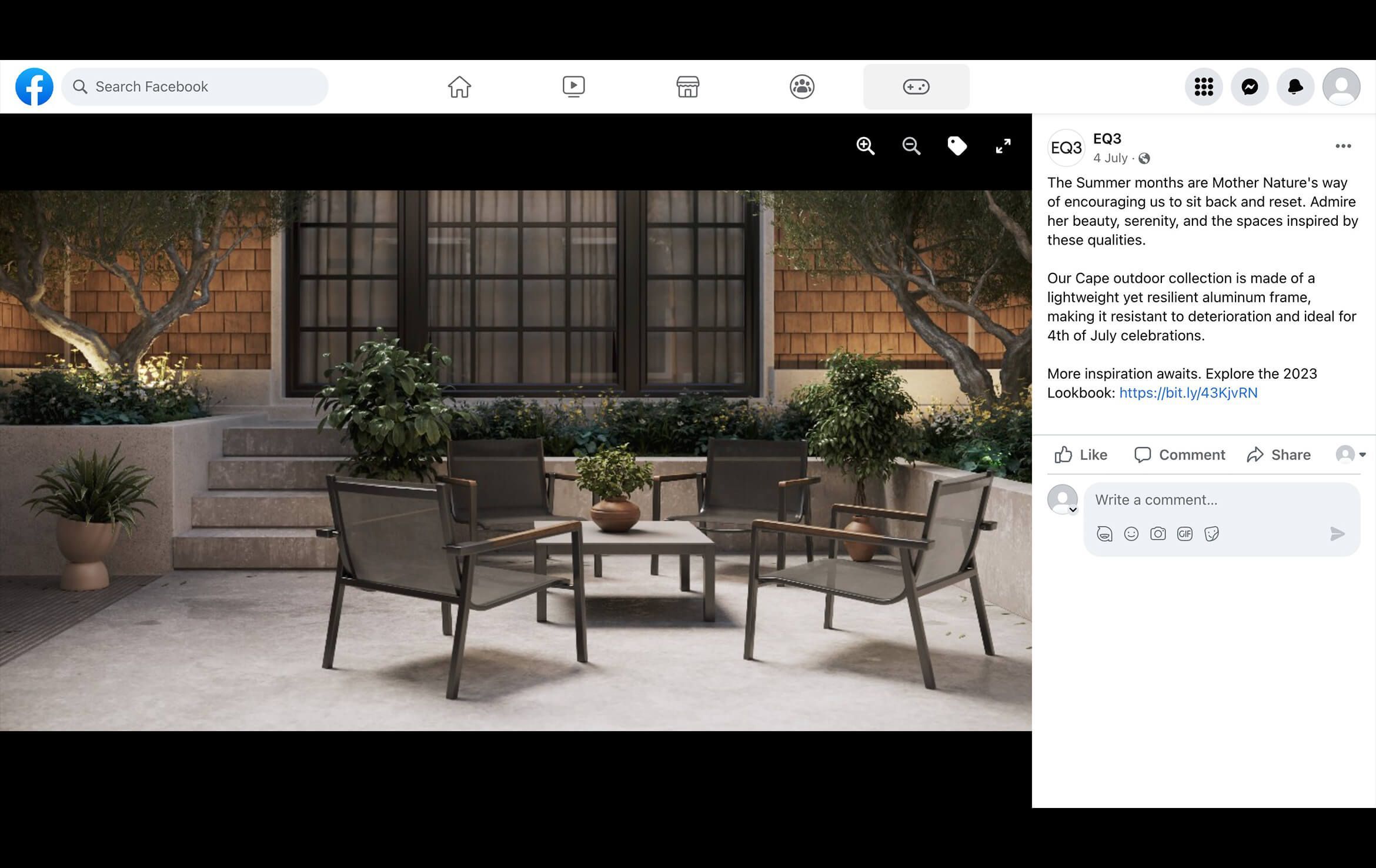Add a sticker to the comment
Image resolution: width=1376 pixels, height=868 pixels.
point(1211,534)
